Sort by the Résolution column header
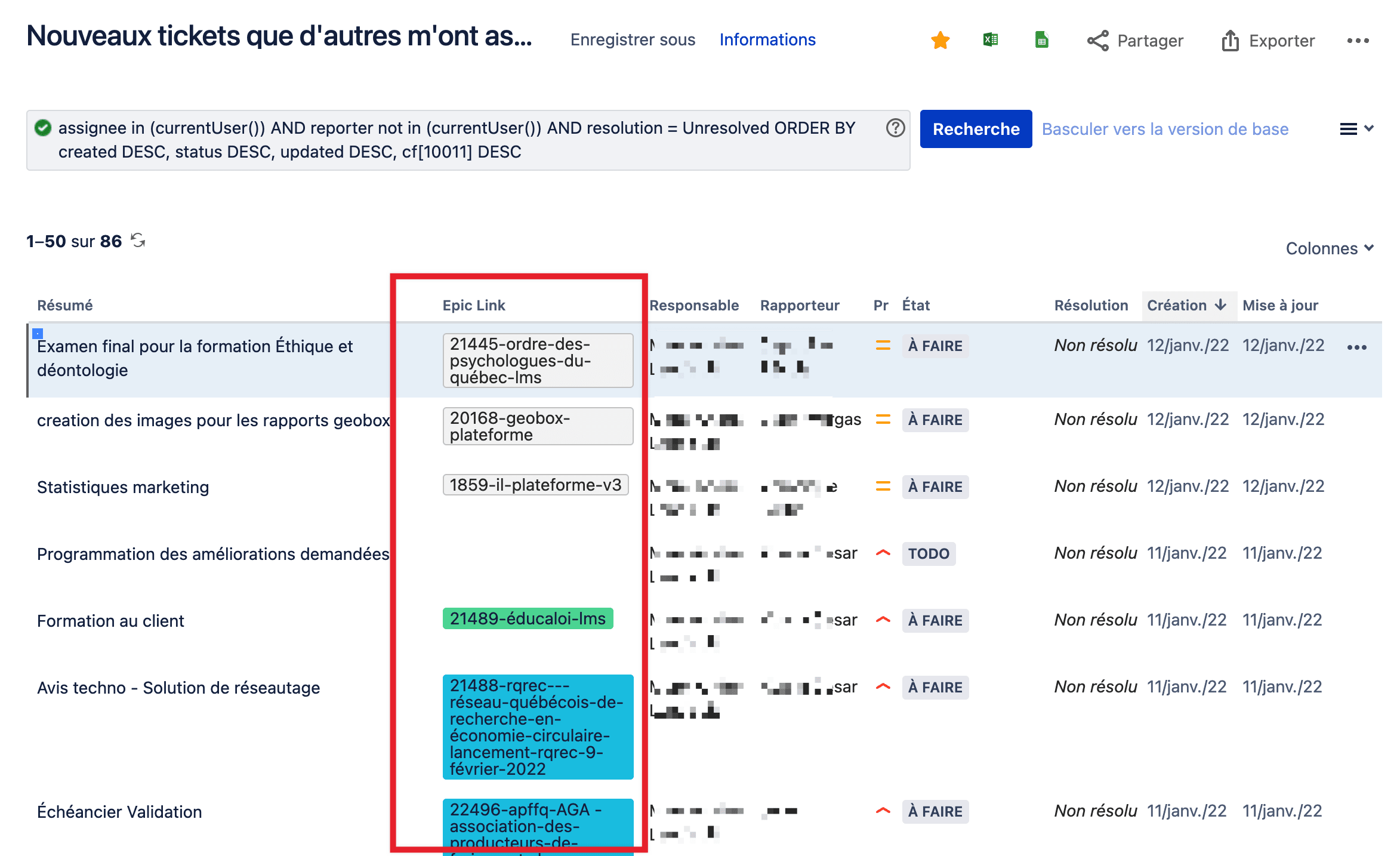The width and height of the screenshot is (1400, 856). (x=1091, y=305)
